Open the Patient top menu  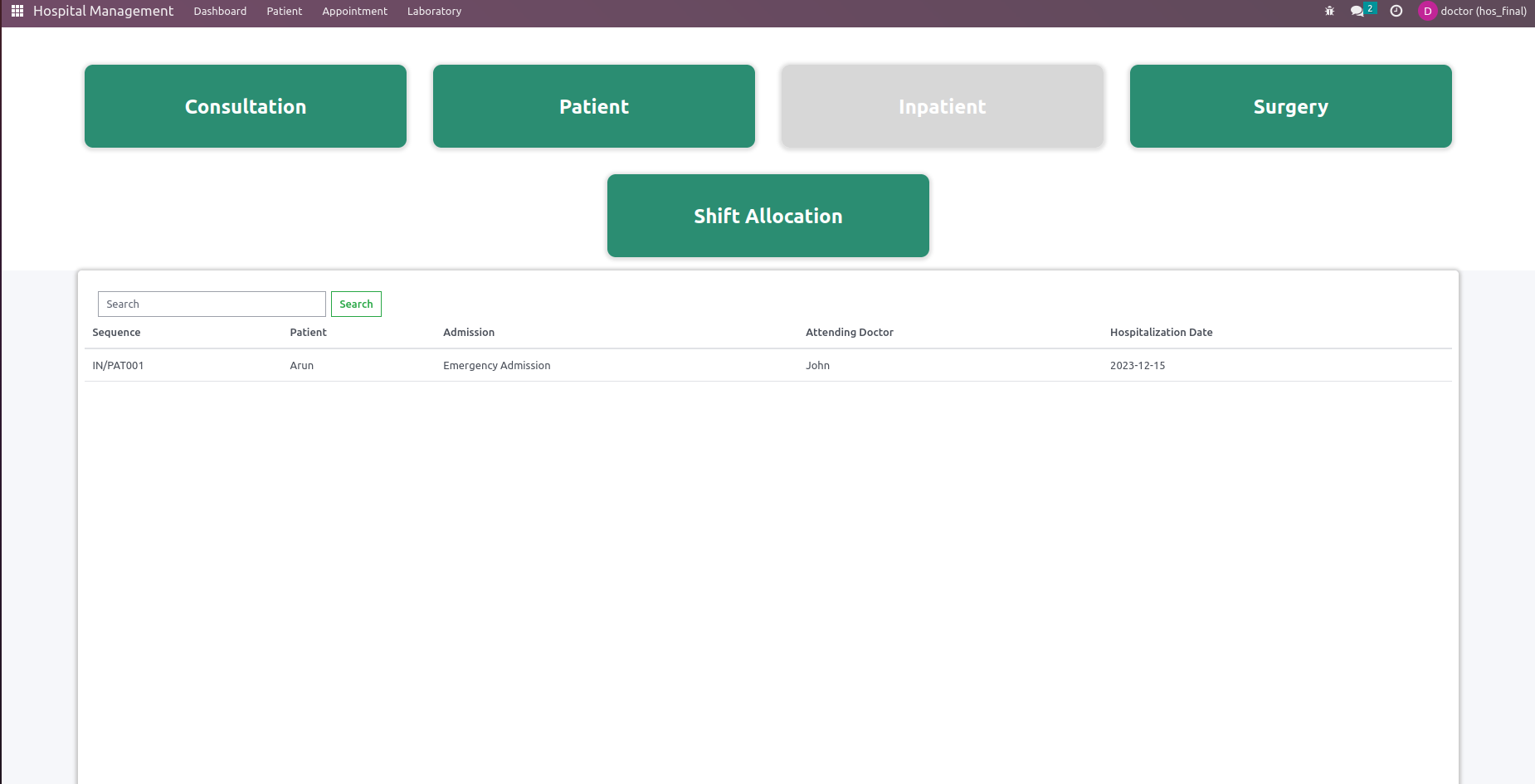click(x=285, y=11)
